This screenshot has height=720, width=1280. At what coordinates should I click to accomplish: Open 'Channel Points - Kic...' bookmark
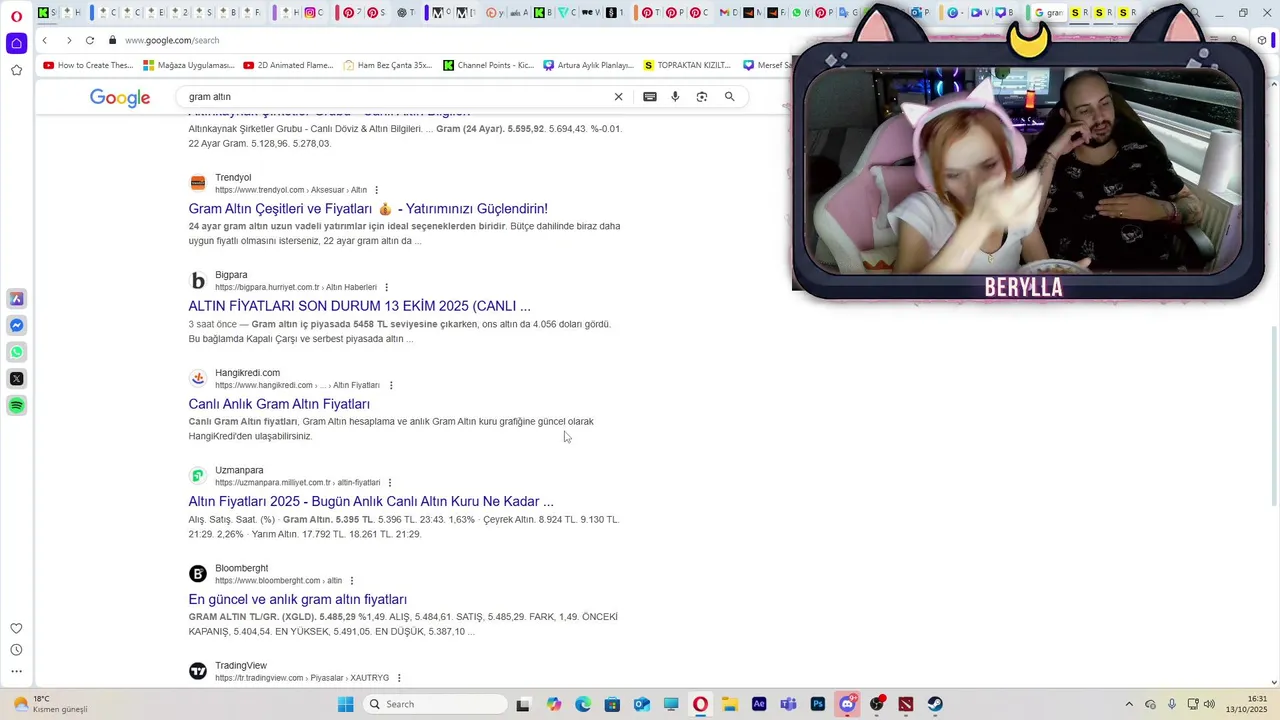point(488,65)
